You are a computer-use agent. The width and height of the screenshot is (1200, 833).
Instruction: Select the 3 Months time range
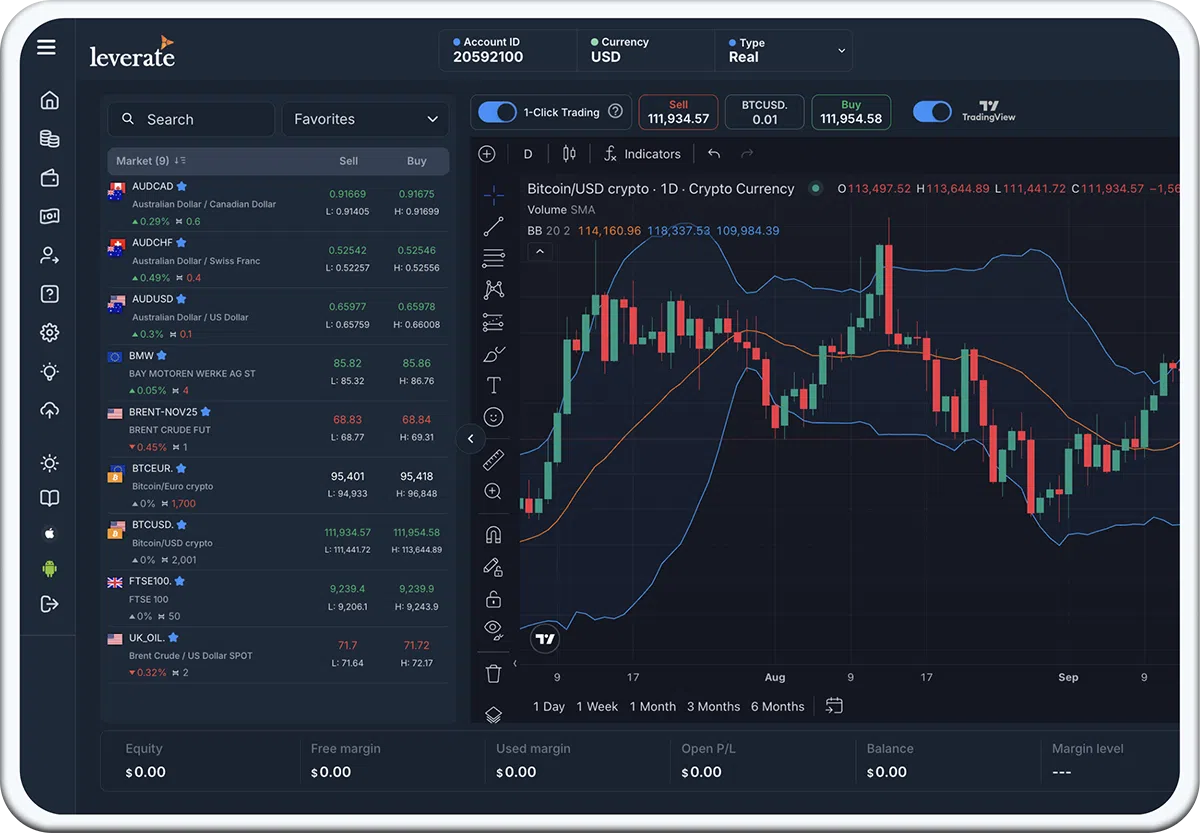point(713,706)
